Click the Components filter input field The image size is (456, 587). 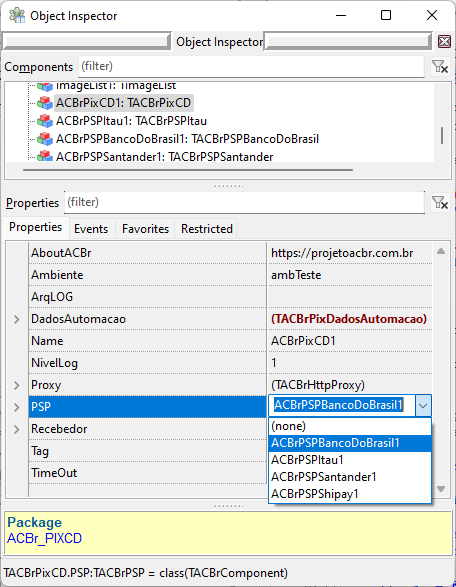click(x=251, y=67)
